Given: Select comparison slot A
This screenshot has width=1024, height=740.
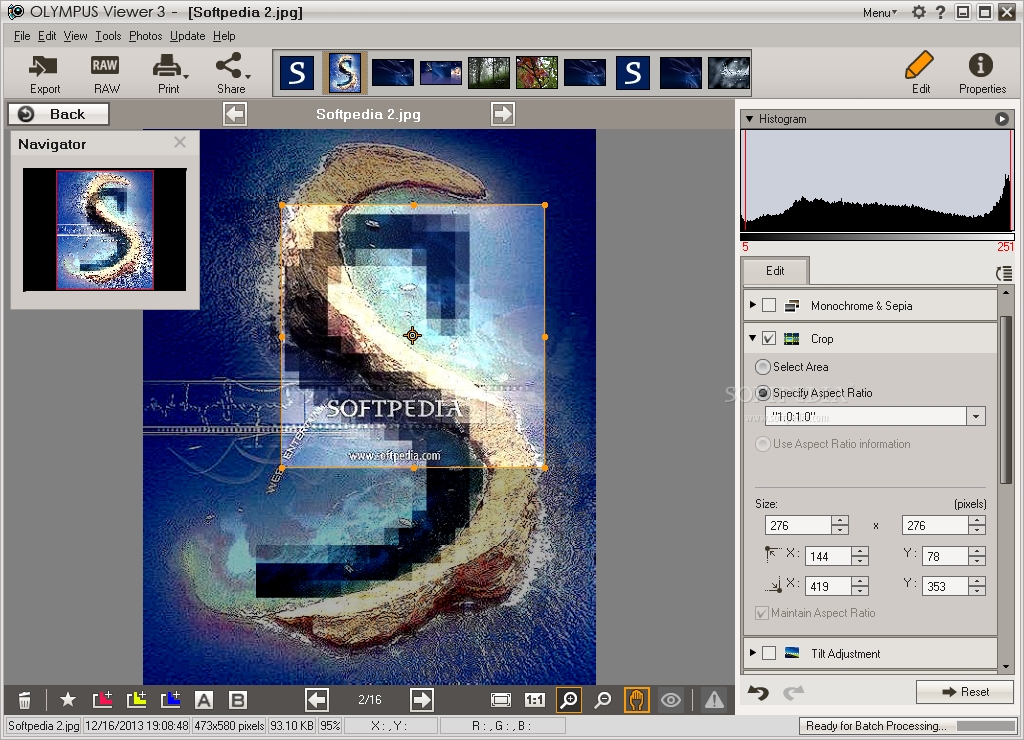Looking at the screenshot, I should 204,700.
